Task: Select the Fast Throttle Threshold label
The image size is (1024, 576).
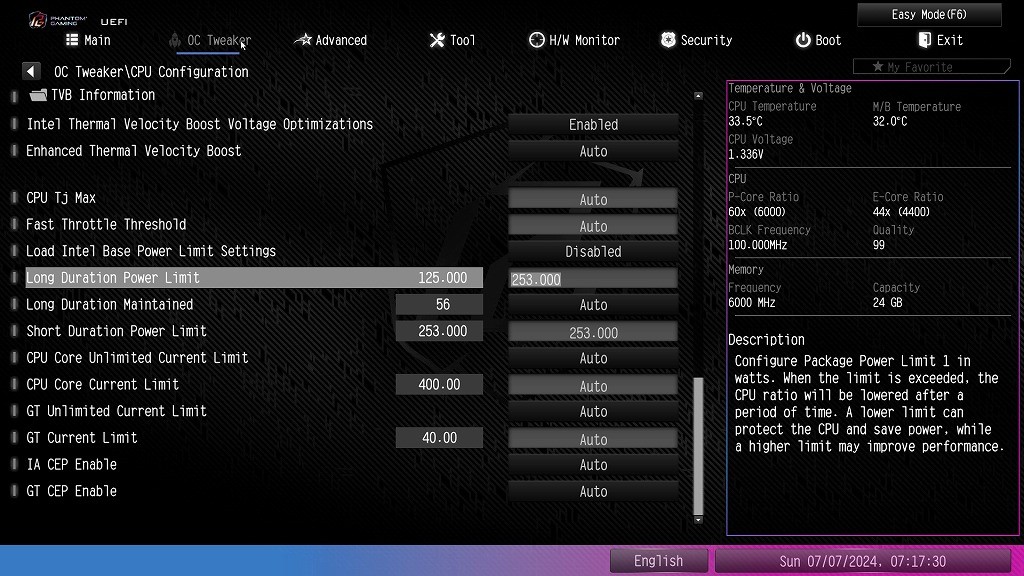Action: [106, 225]
